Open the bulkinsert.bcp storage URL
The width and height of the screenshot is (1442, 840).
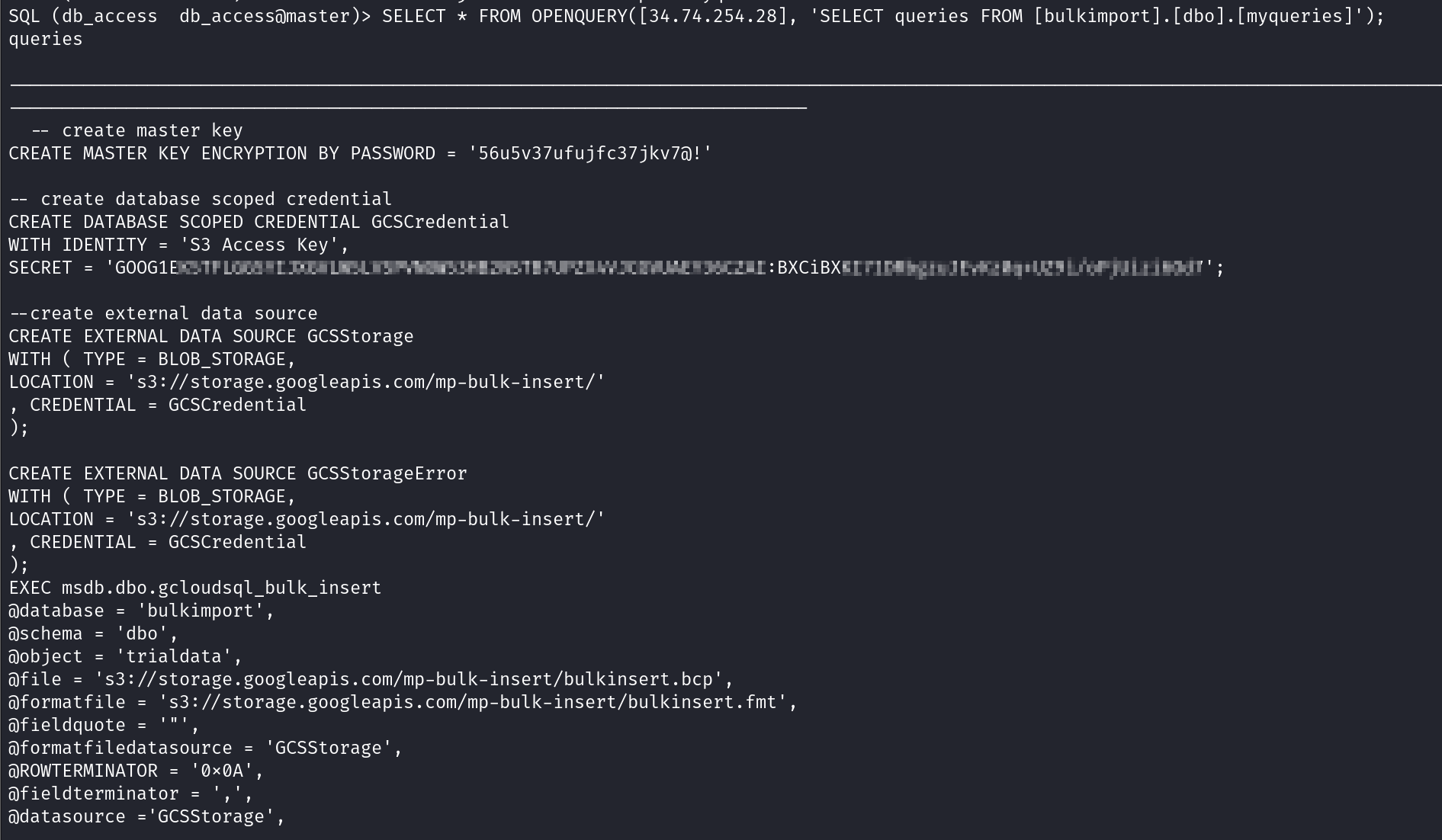[x=413, y=679]
